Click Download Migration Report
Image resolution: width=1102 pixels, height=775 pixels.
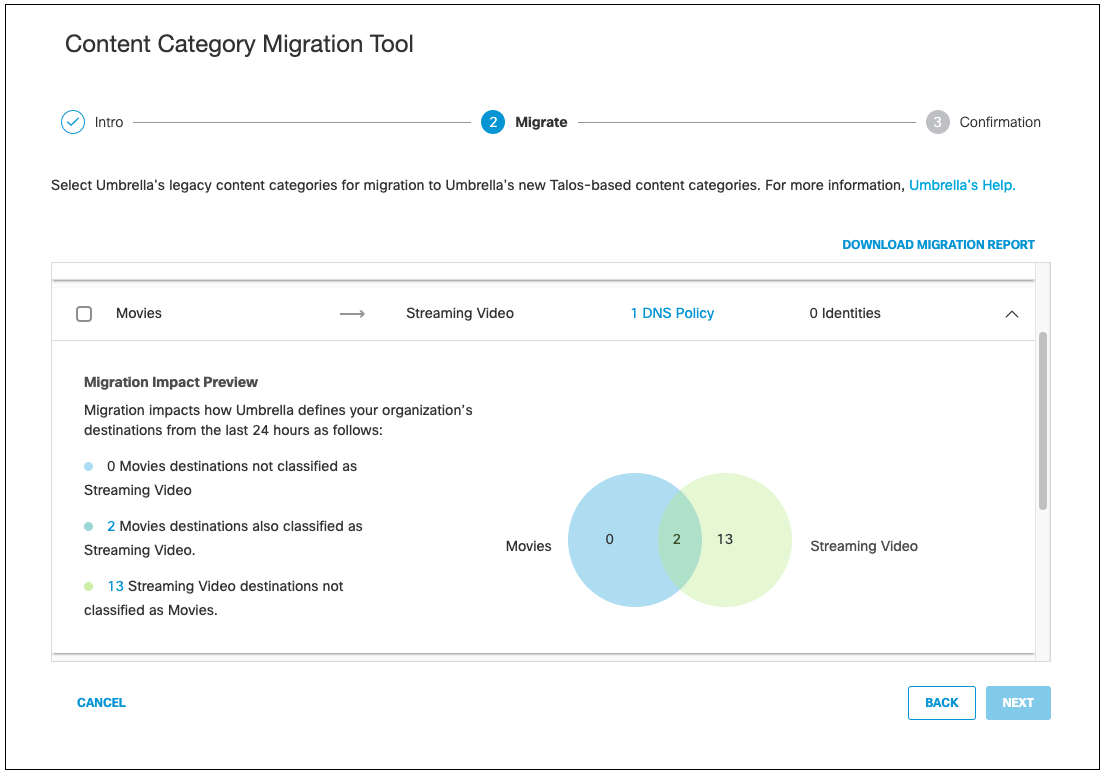click(938, 245)
